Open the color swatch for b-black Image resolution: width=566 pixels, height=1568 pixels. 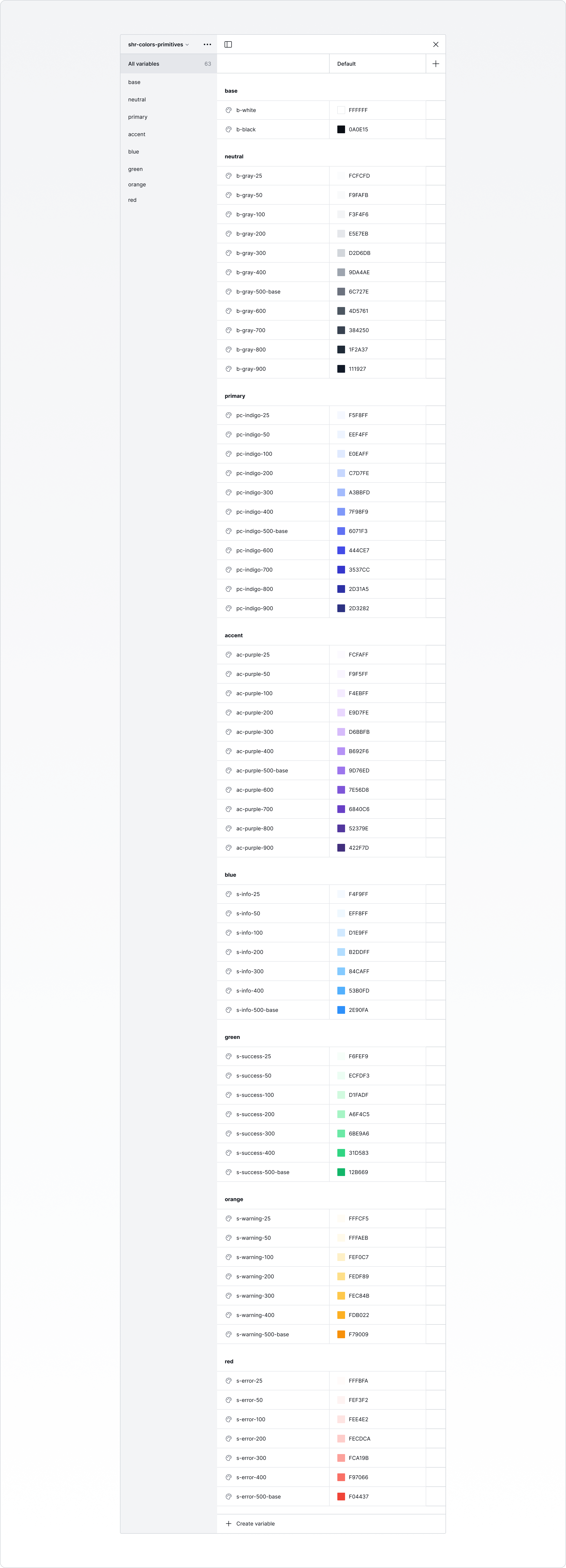pos(341,130)
